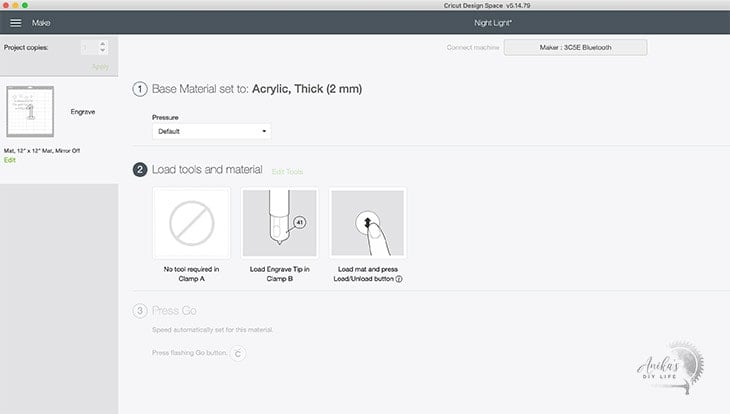Screen dimensions: 730x414
Task: Click the Apply button under copies
Action: pyautogui.click(x=100, y=67)
